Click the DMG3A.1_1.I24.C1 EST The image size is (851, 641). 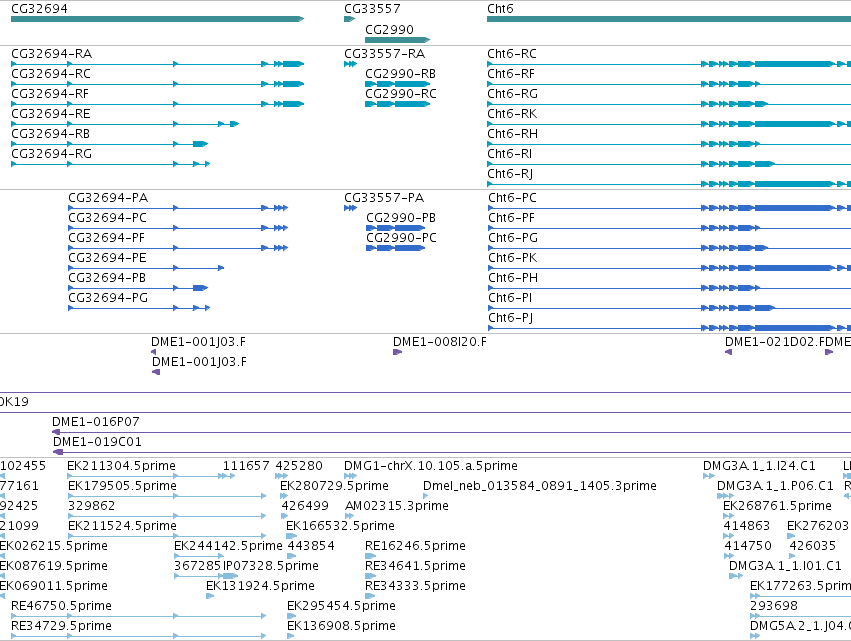pos(709,476)
